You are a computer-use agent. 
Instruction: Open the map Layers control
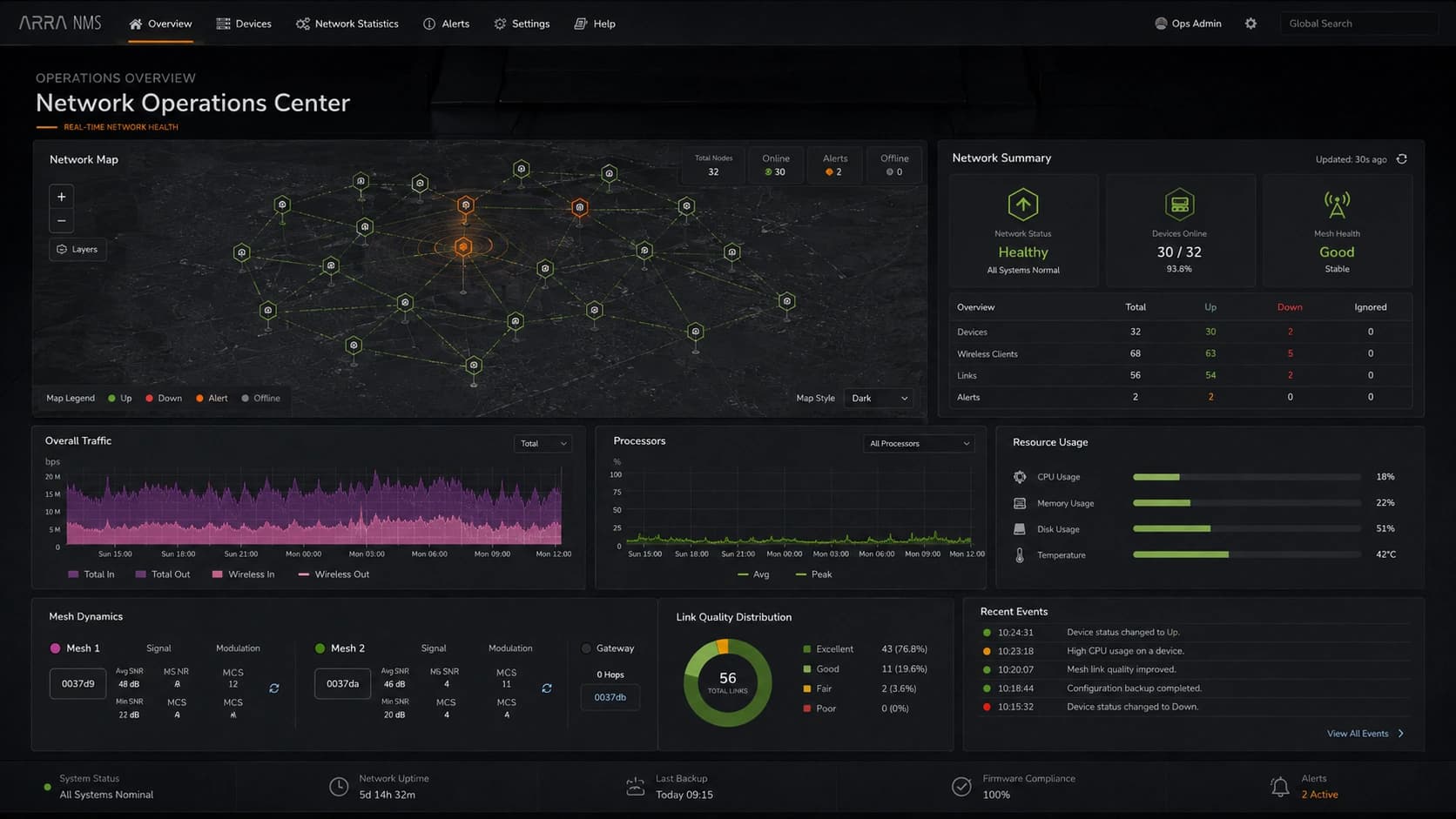point(78,249)
